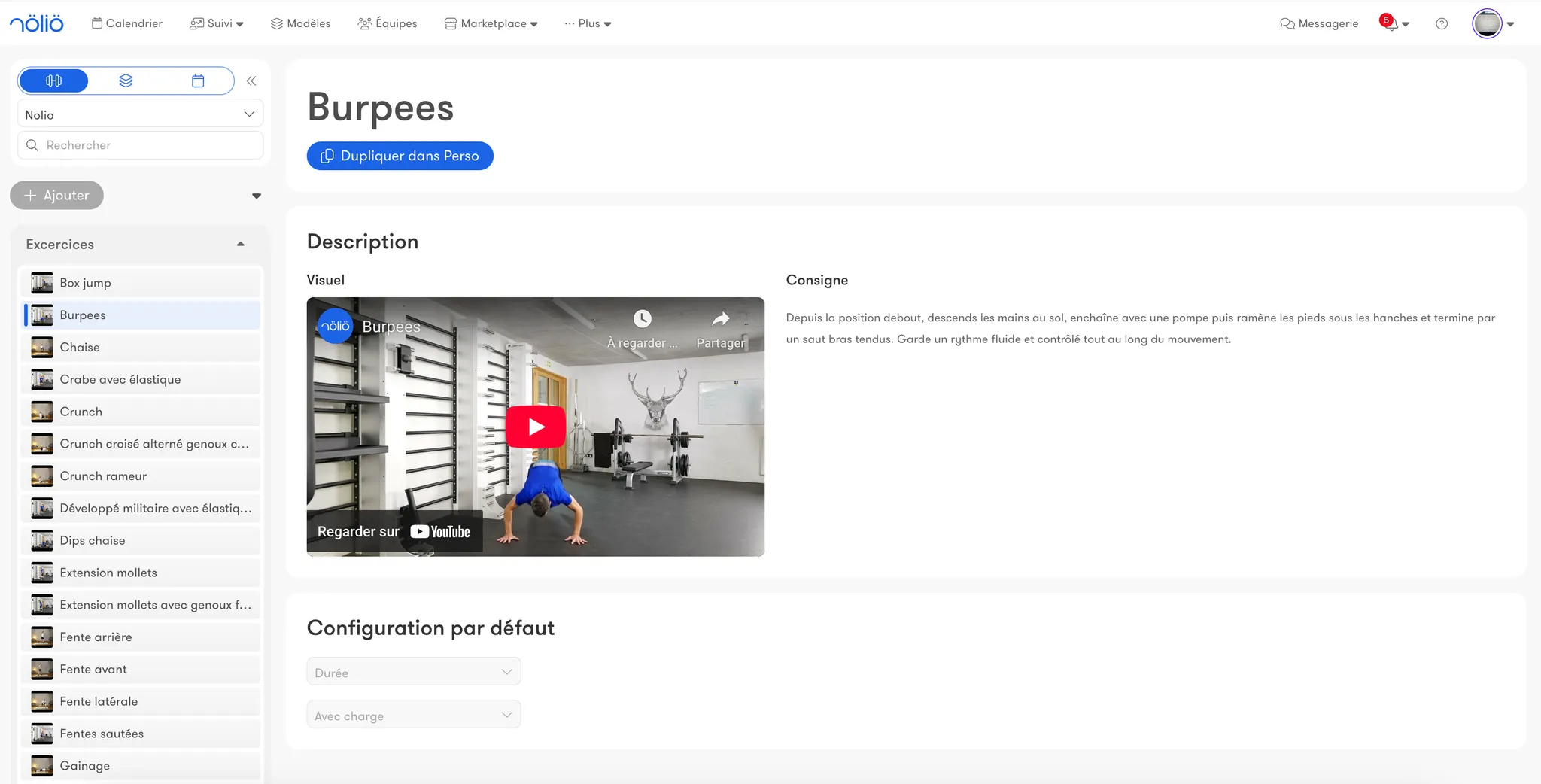Image resolution: width=1541 pixels, height=784 pixels.
Task: Select Burpees in the exercise list
Action: [142, 315]
